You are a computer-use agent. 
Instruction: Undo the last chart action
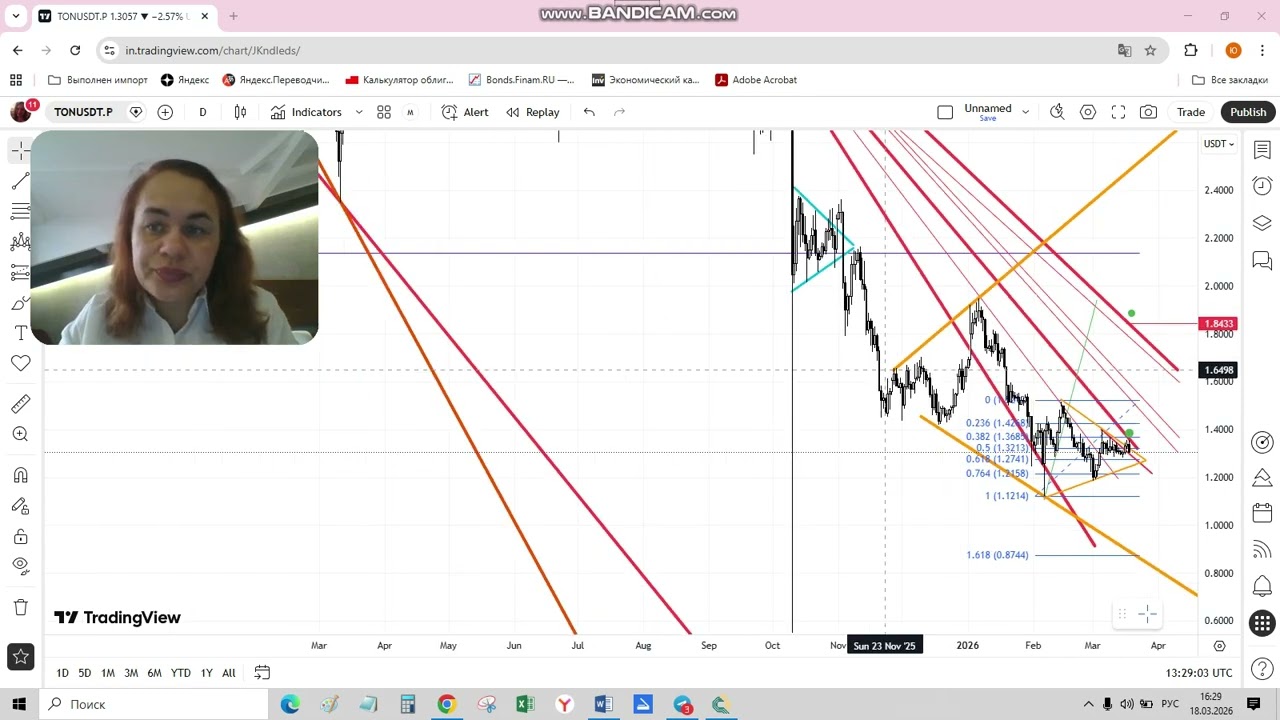589,112
